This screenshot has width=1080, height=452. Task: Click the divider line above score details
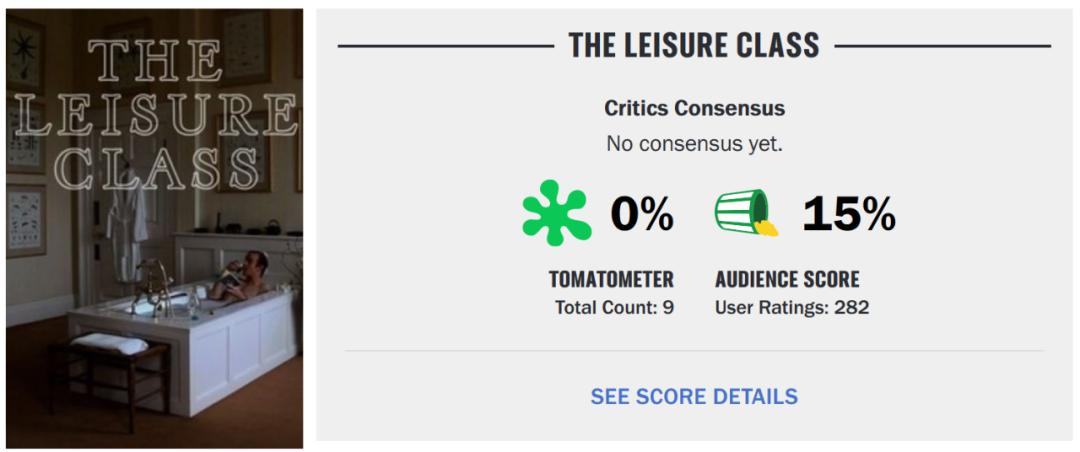[x=694, y=351]
